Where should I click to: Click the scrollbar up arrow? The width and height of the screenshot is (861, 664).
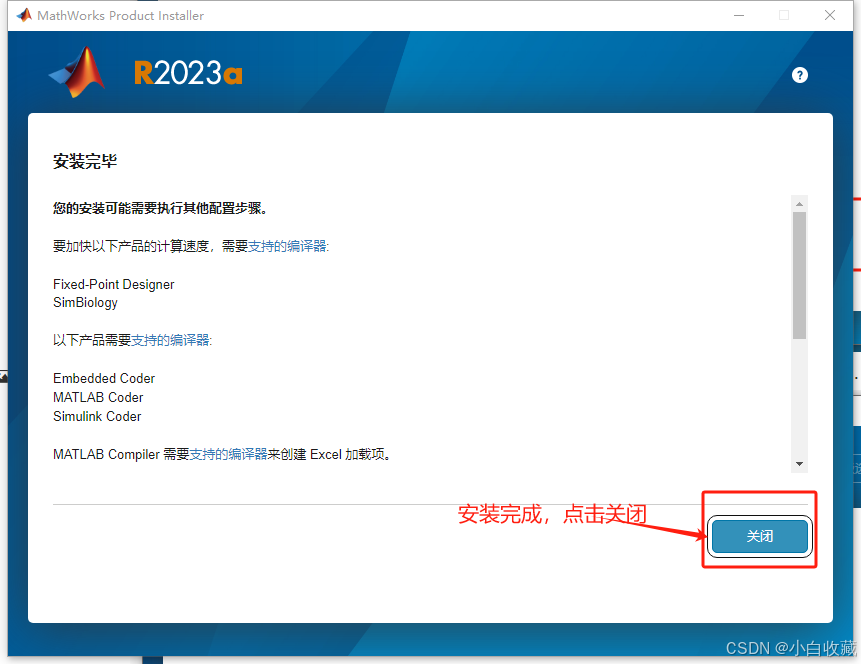pyautogui.click(x=800, y=204)
